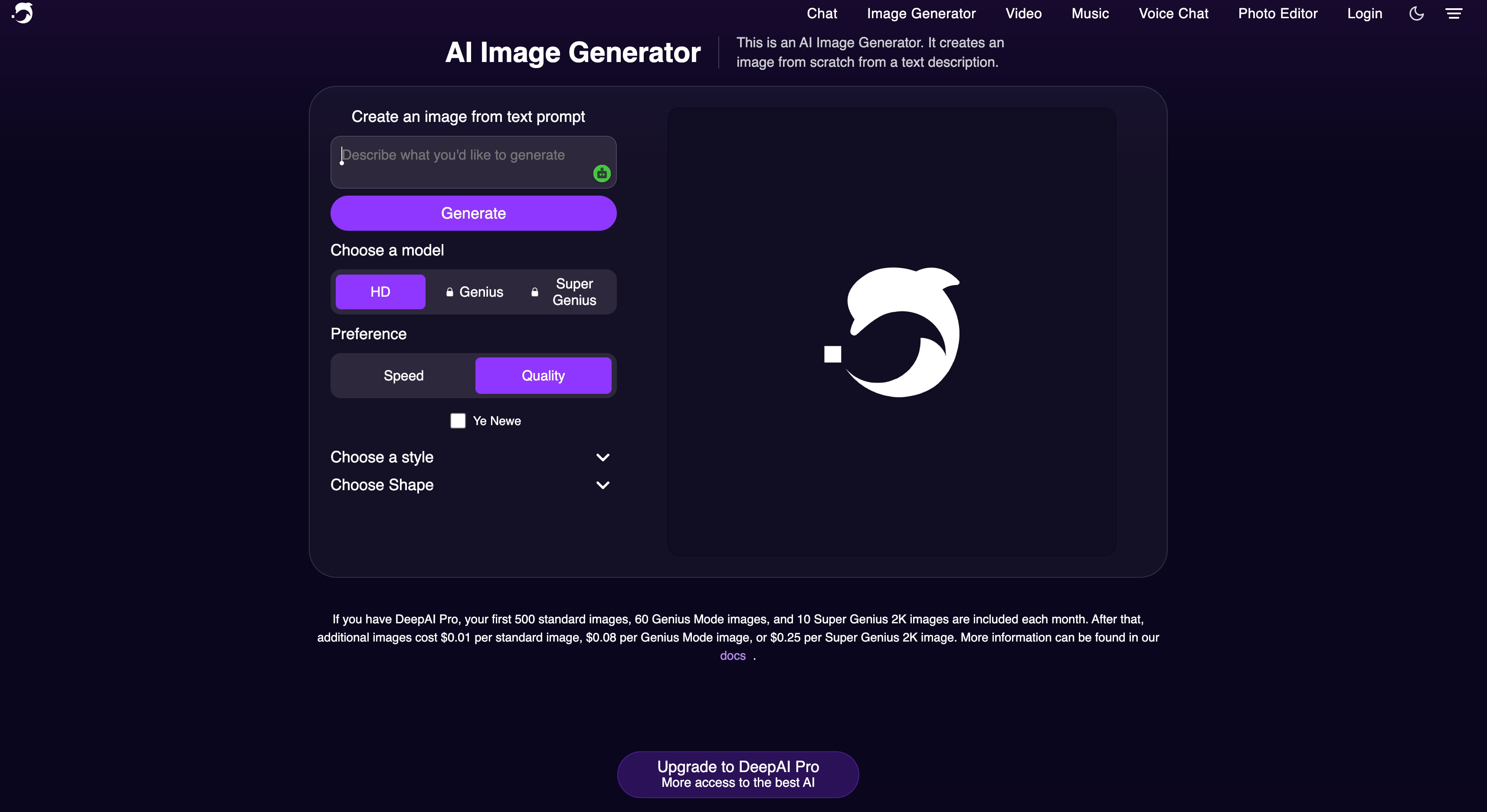
Task: Click the 'Preference' label
Action: 368,334
